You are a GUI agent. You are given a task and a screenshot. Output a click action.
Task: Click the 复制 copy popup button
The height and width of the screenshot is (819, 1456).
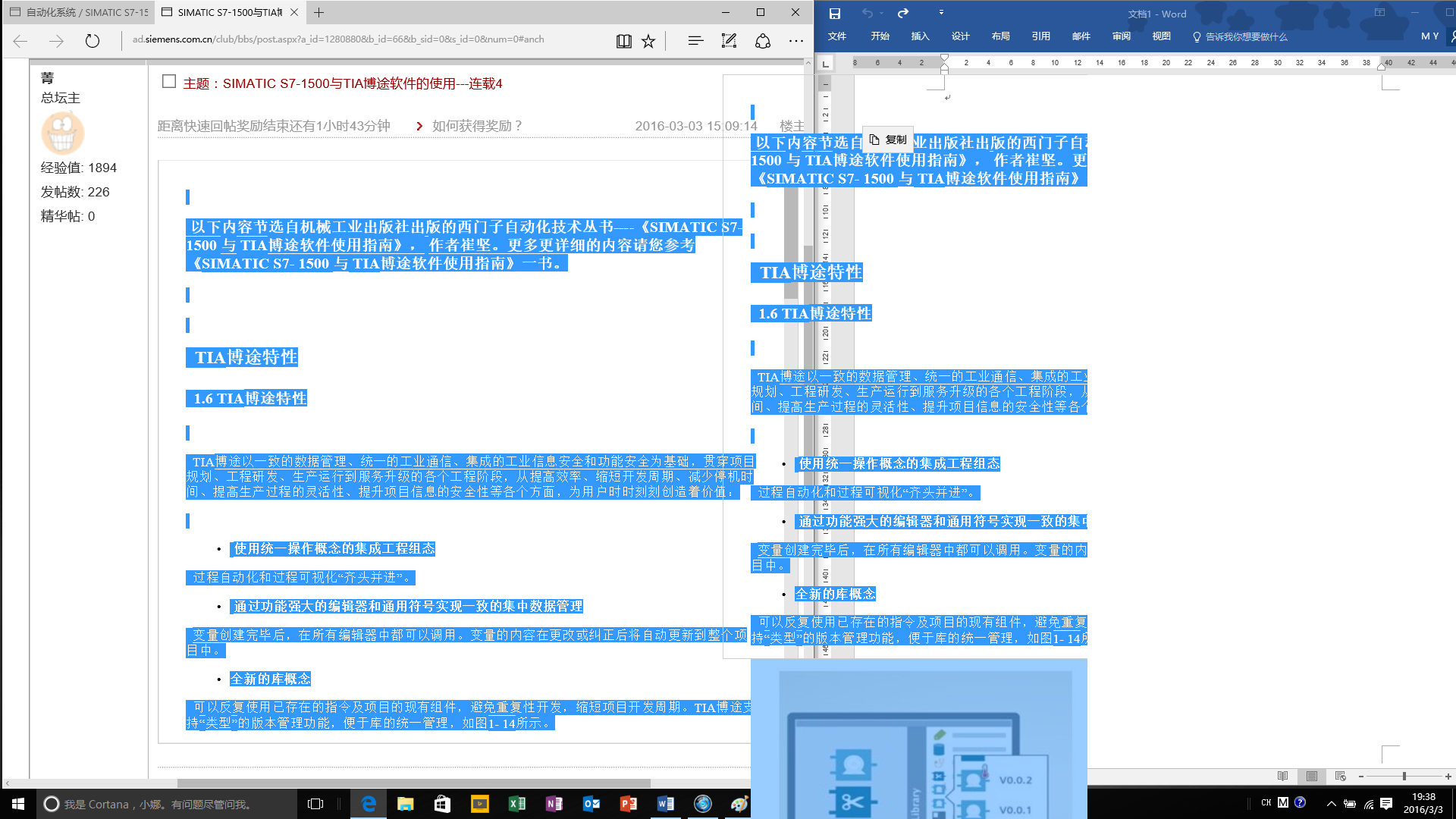pos(888,140)
